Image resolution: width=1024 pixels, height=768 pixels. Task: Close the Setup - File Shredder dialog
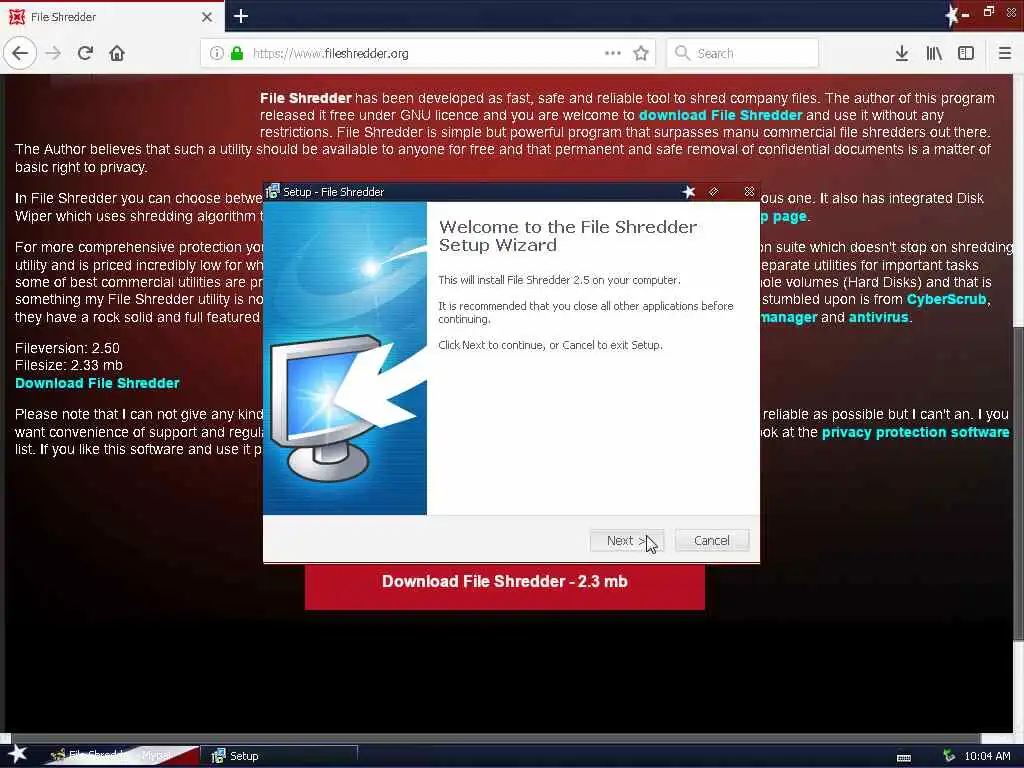(749, 191)
